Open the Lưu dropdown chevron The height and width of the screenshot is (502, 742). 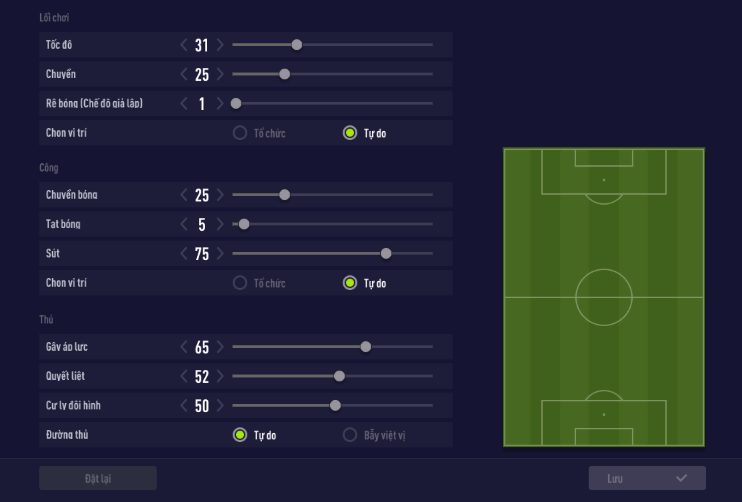(x=682, y=478)
